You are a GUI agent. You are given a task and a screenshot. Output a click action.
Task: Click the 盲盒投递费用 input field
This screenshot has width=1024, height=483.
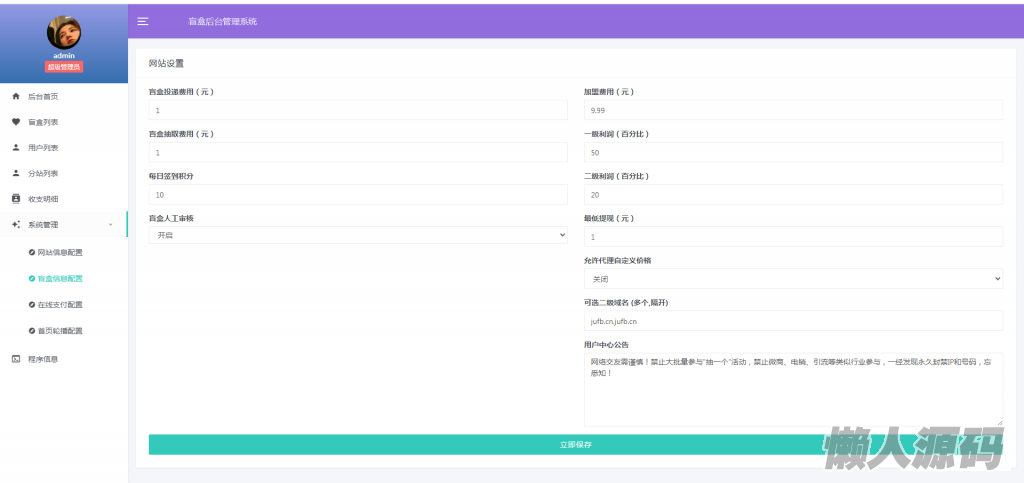(x=358, y=110)
